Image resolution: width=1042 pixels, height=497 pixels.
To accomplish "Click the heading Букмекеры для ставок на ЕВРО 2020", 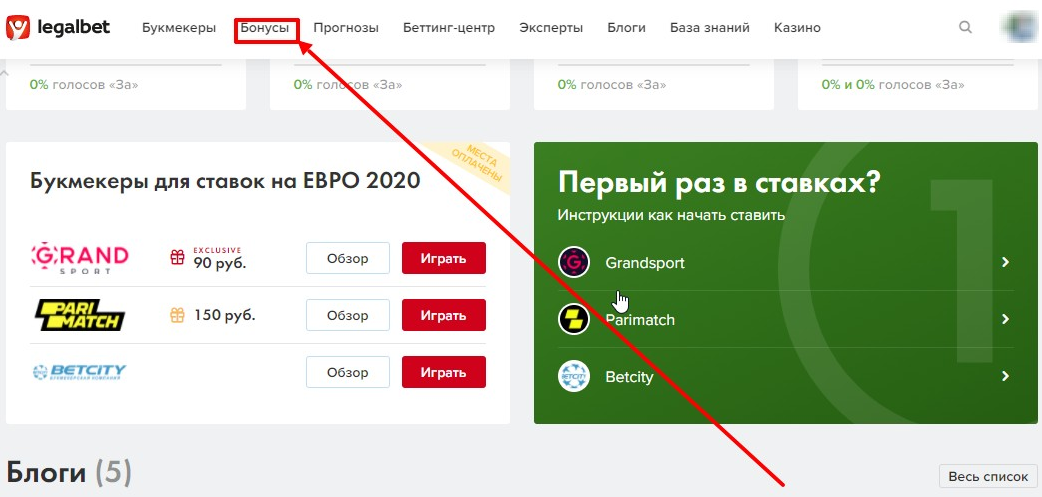I will coord(225,180).
